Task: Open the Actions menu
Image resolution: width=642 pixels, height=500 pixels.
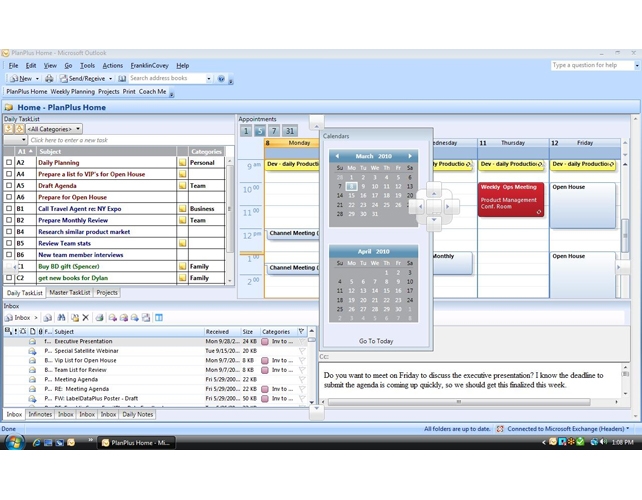Action: 113,66
